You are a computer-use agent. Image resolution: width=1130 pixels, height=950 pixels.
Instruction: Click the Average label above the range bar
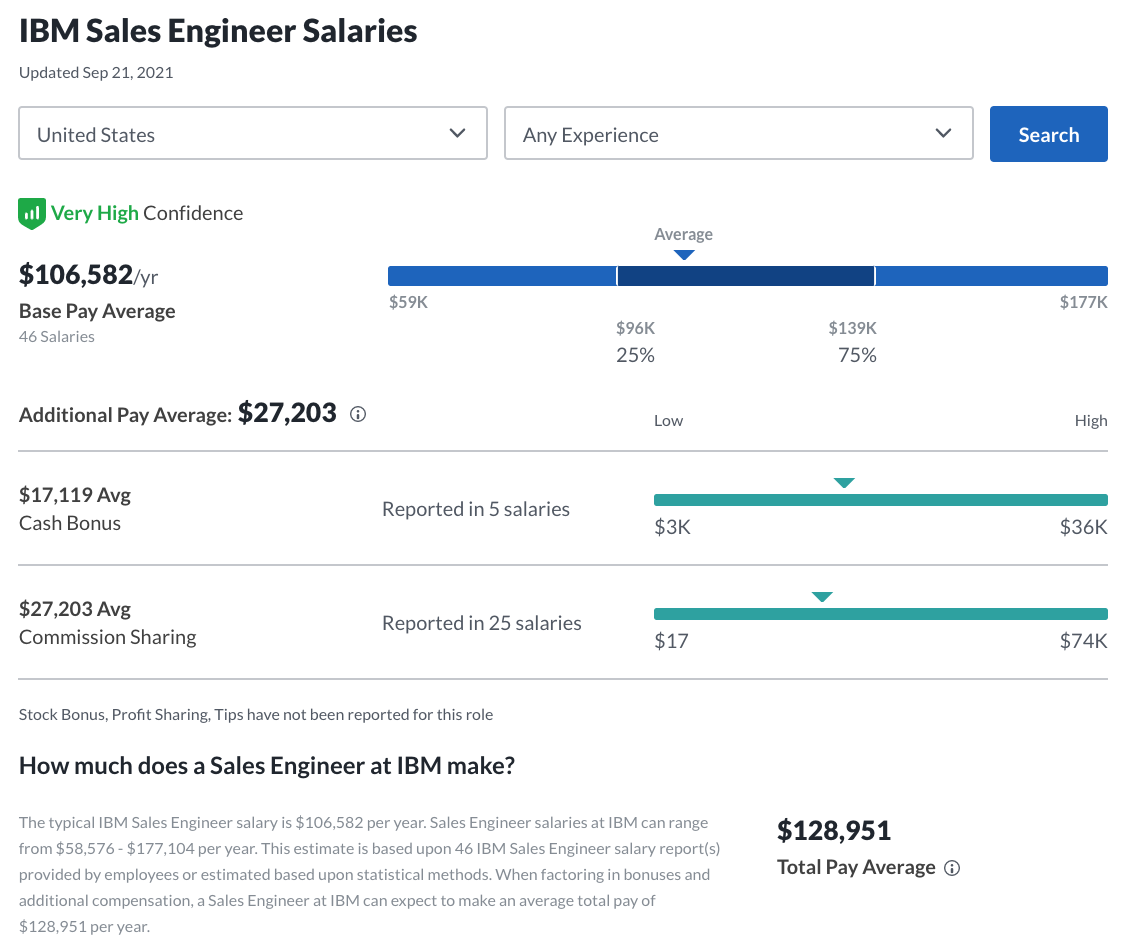(x=683, y=234)
